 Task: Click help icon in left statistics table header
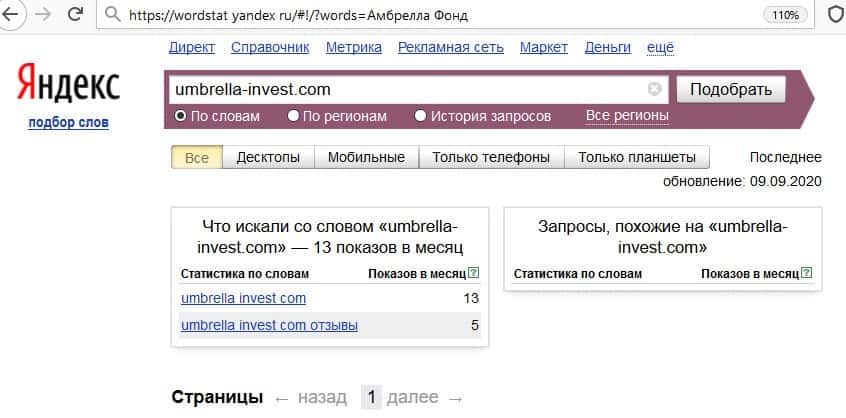click(x=473, y=273)
